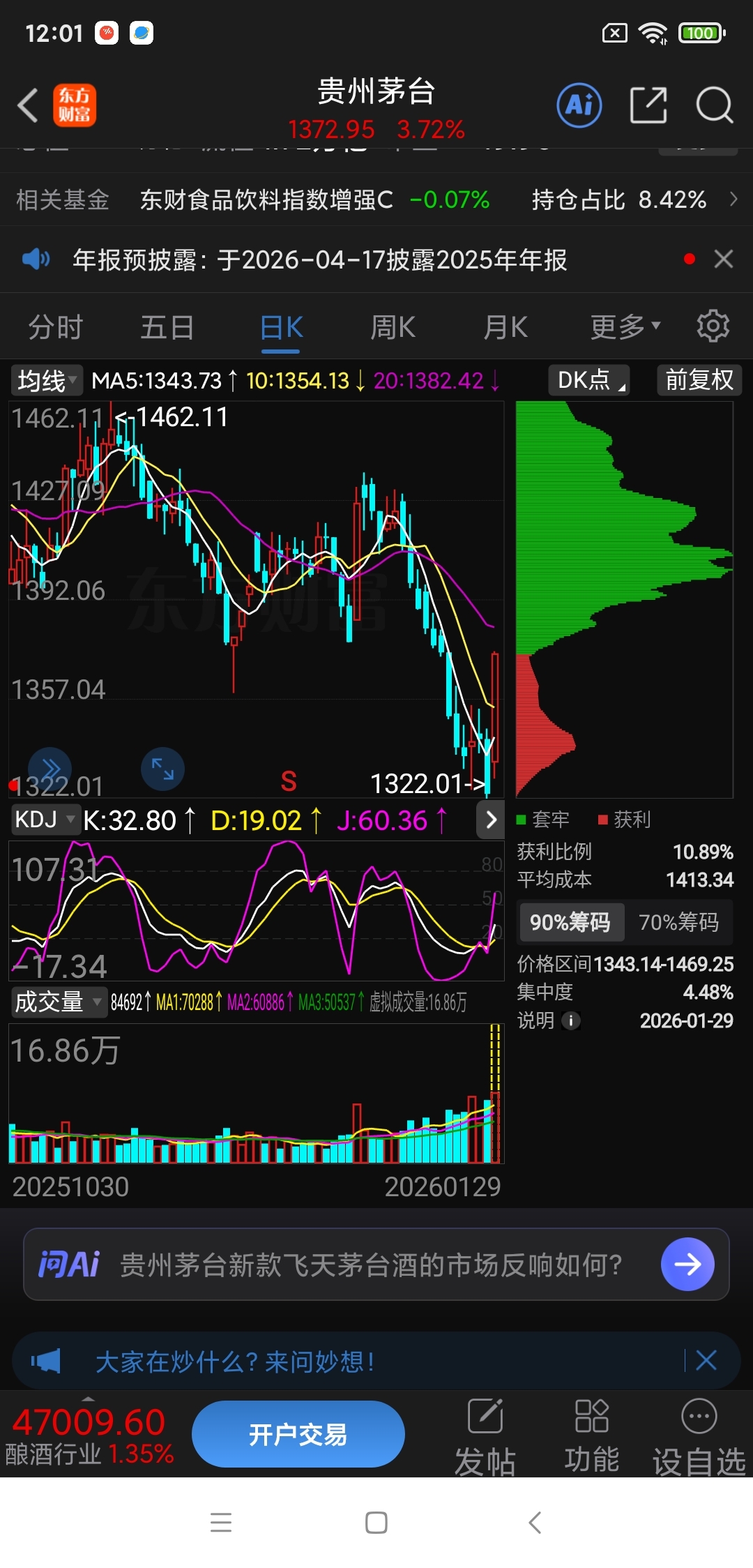Expand the 更多 chart period dropdown
The height and width of the screenshot is (1568, 753).
pyautogui.click(x=625, y=326)
